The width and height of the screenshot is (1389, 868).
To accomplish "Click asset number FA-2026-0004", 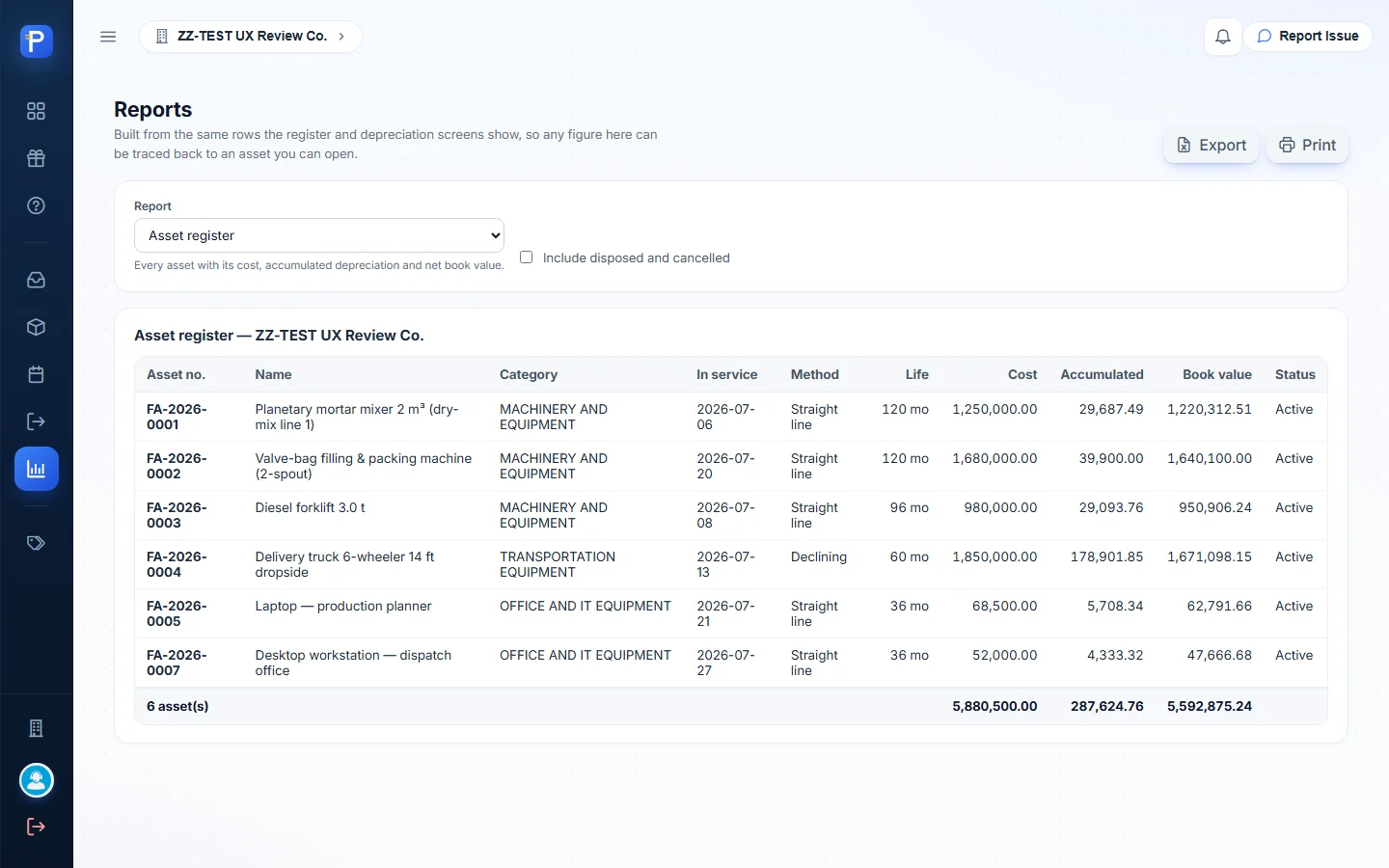I will point(177,564).
